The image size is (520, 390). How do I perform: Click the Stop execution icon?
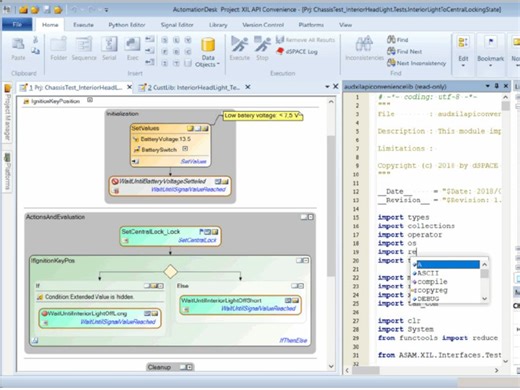tap(262, 48)
